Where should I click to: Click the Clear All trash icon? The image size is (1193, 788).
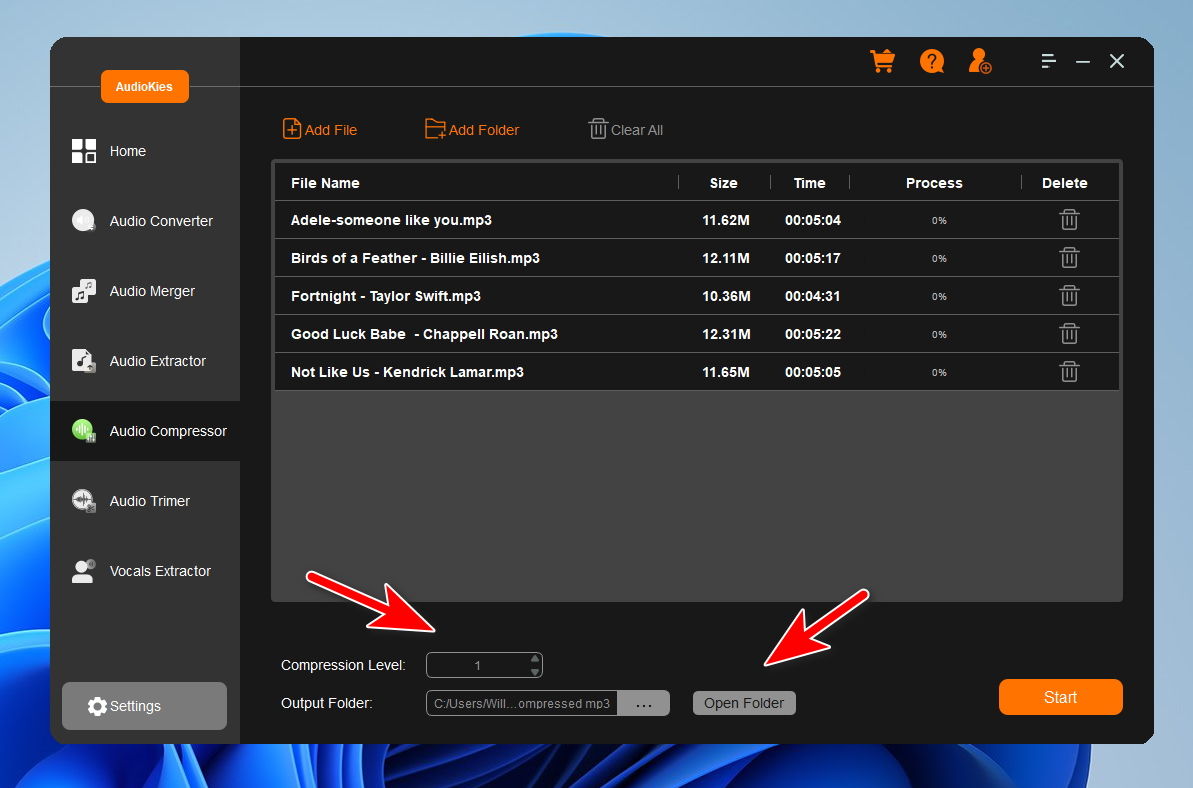[x=598, y=129]
